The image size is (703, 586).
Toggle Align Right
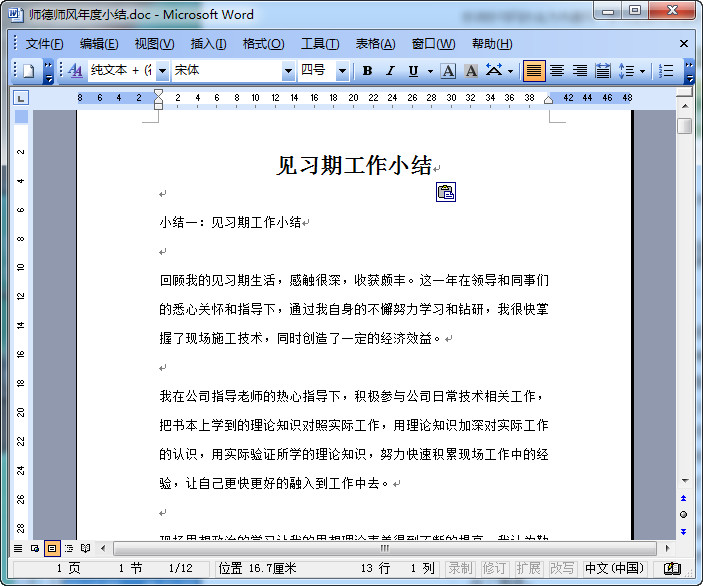tap(580, 71)
